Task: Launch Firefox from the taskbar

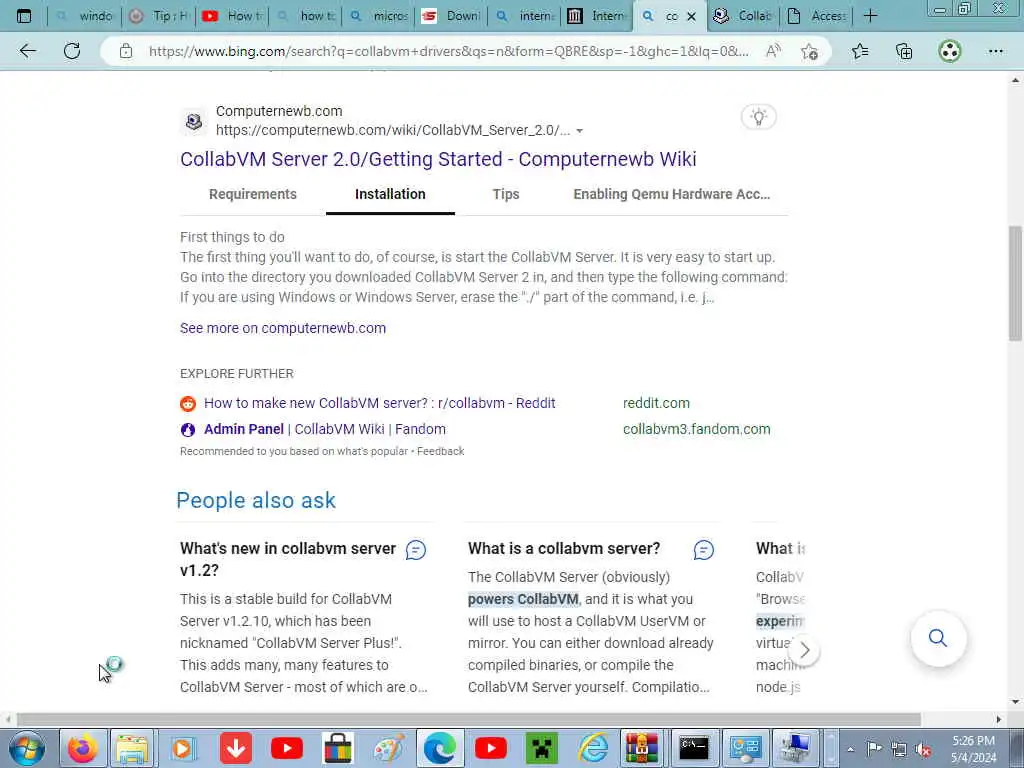Action: (82, 748)
